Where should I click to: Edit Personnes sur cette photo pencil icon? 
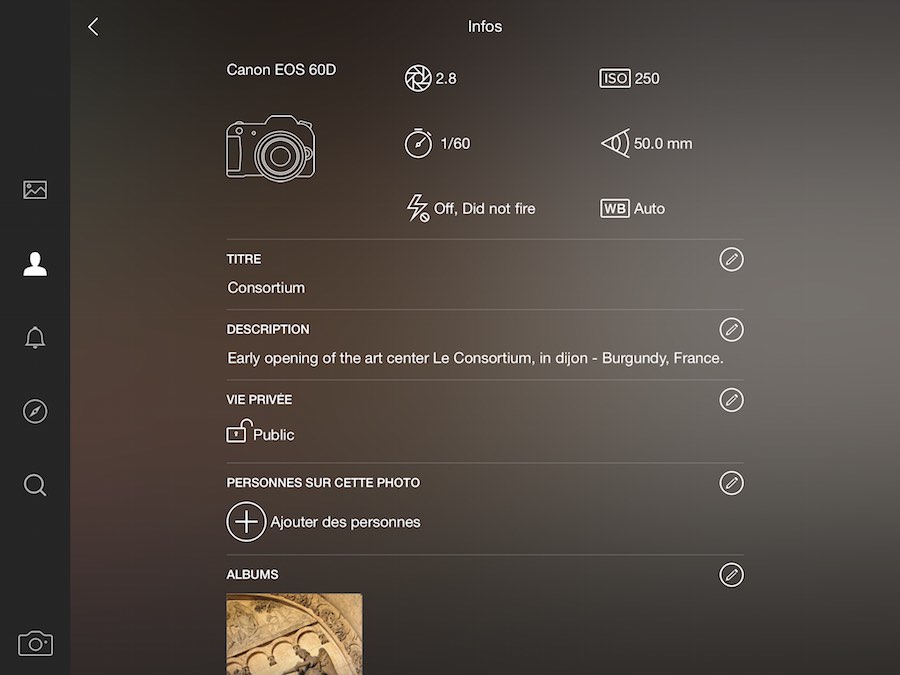731,483
